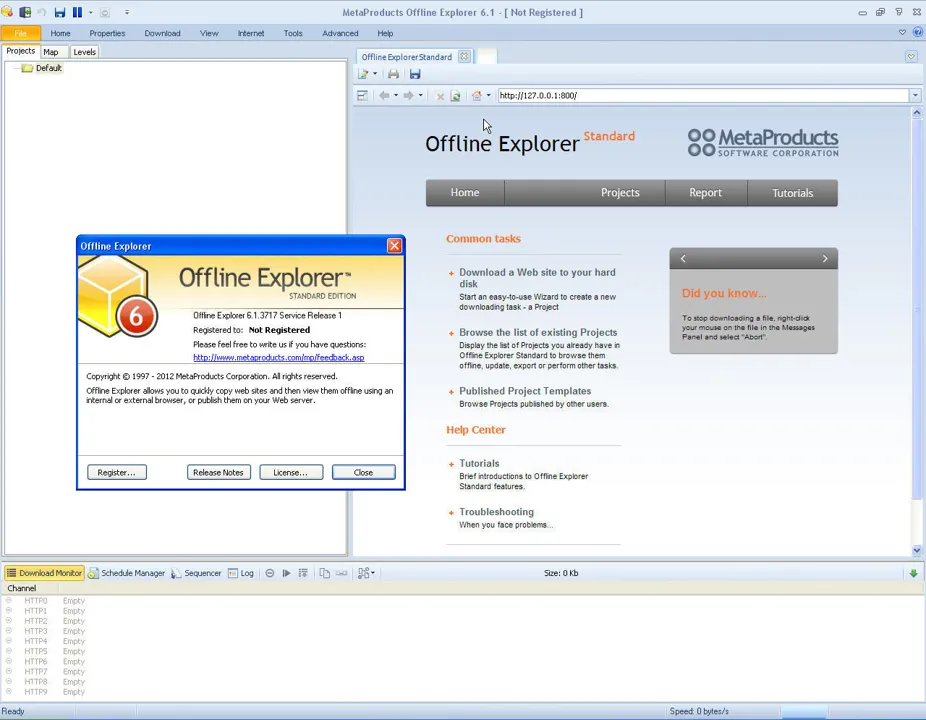Viewport: 926px width, 720px height.
Task: Click the Close button in About dialog
Action: click(x=363, y=473)
